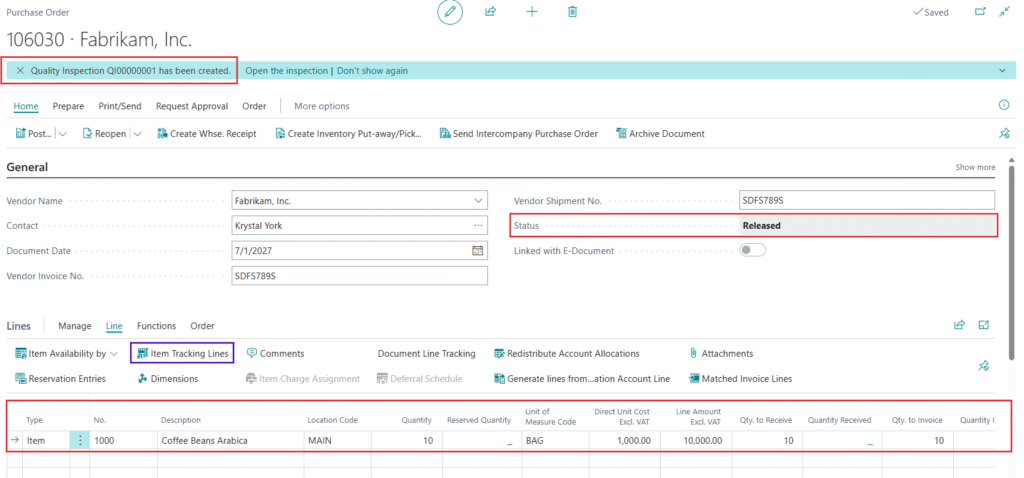Expand the notification bar chevron

point(1002,71)
